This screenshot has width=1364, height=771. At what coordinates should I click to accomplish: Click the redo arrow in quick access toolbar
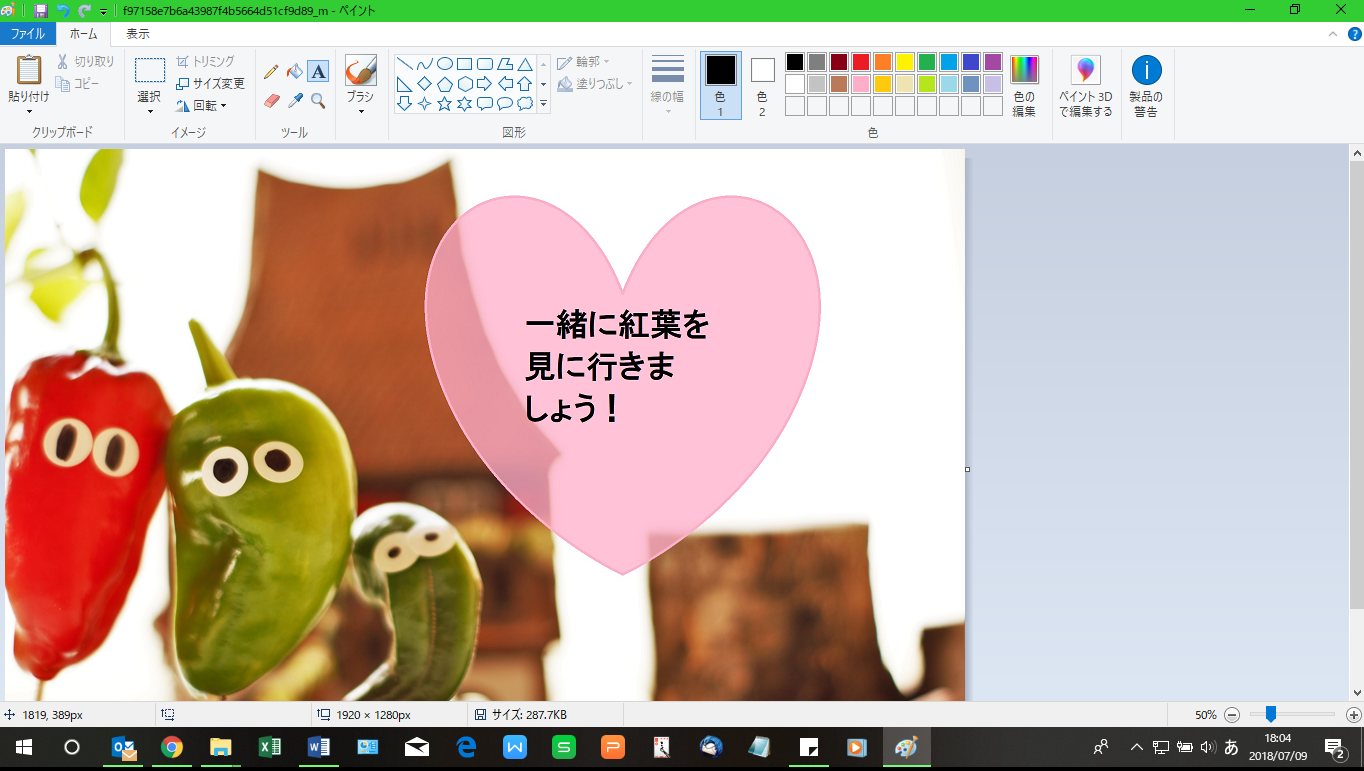click(x=84, y=10)
